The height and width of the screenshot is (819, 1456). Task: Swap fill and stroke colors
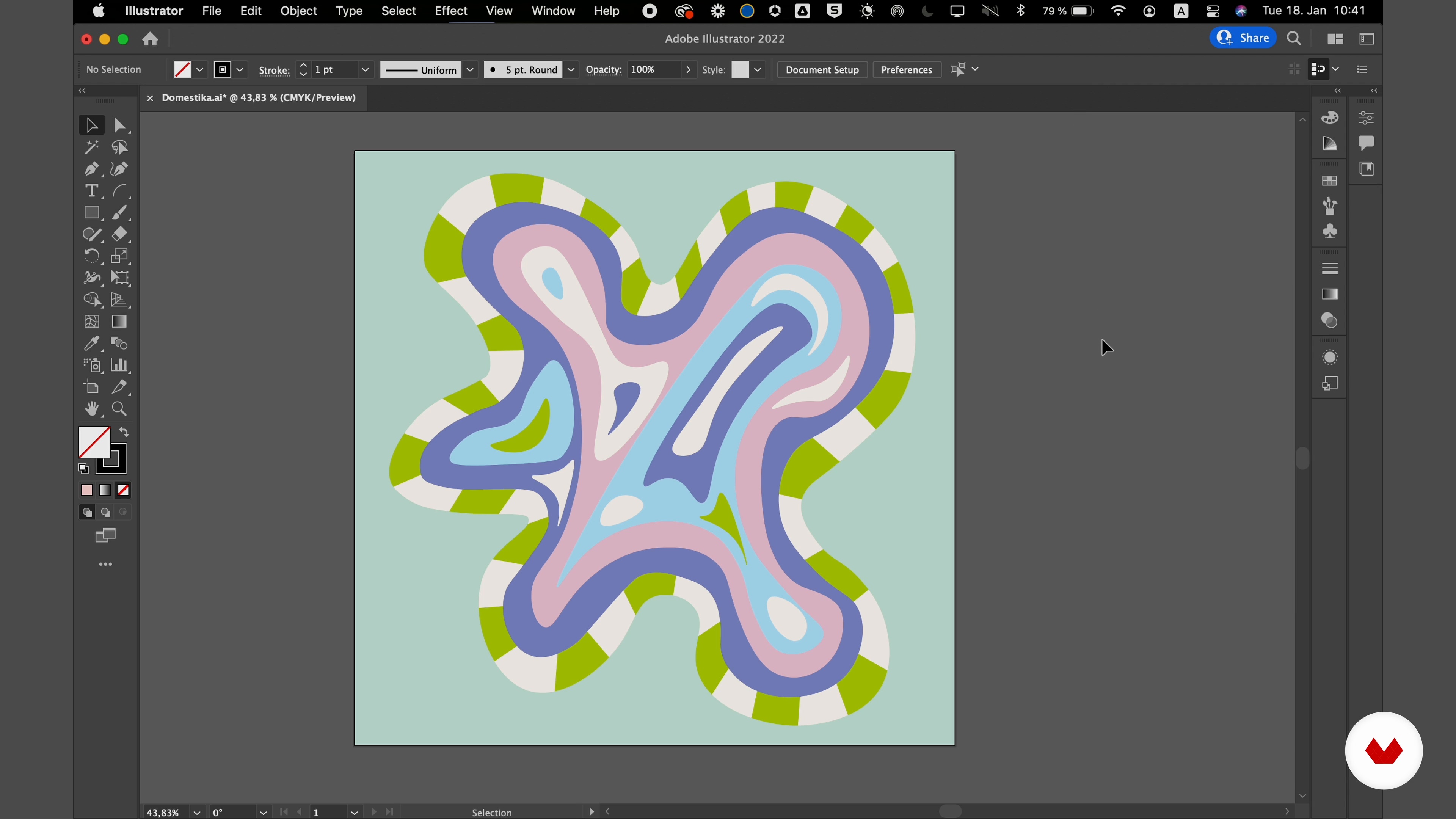click(124, 432)
